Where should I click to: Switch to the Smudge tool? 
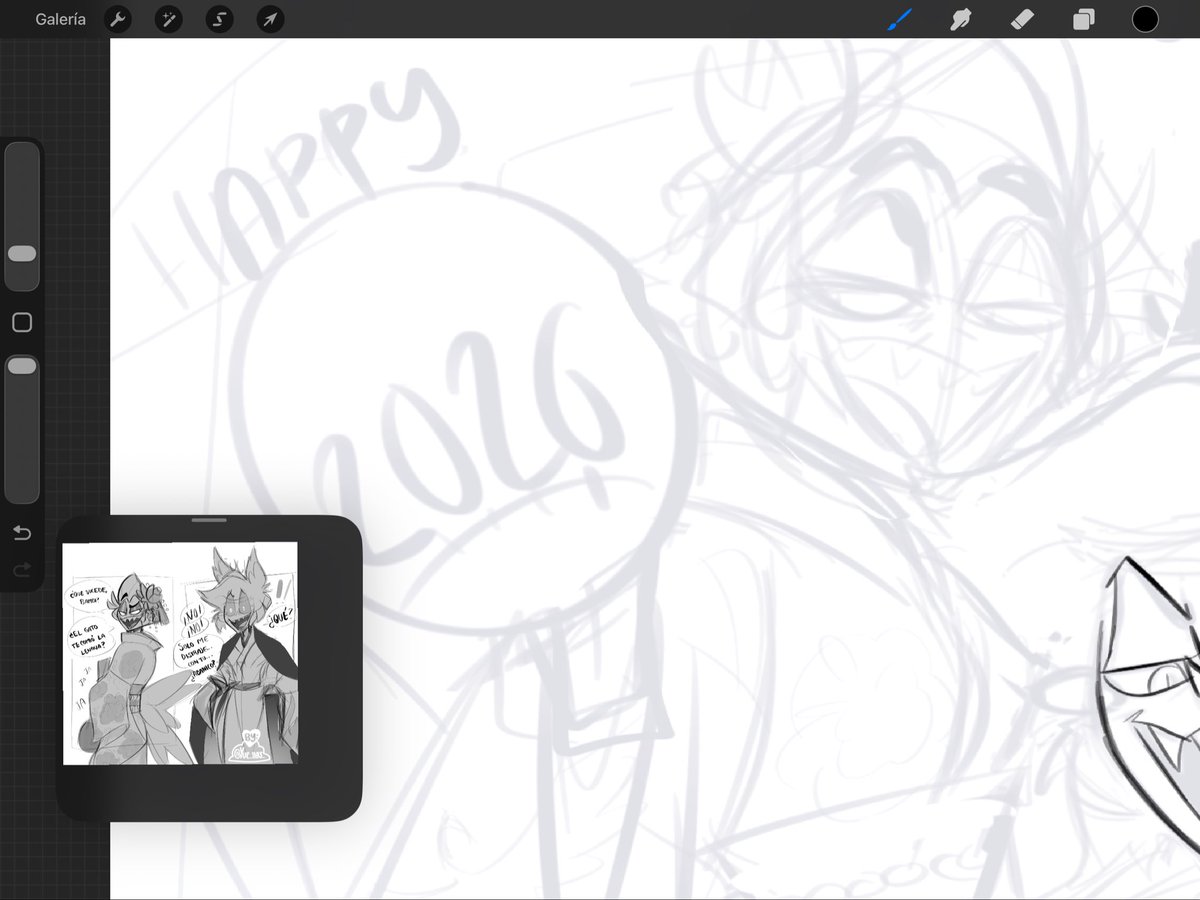click(x=960, y=19)
